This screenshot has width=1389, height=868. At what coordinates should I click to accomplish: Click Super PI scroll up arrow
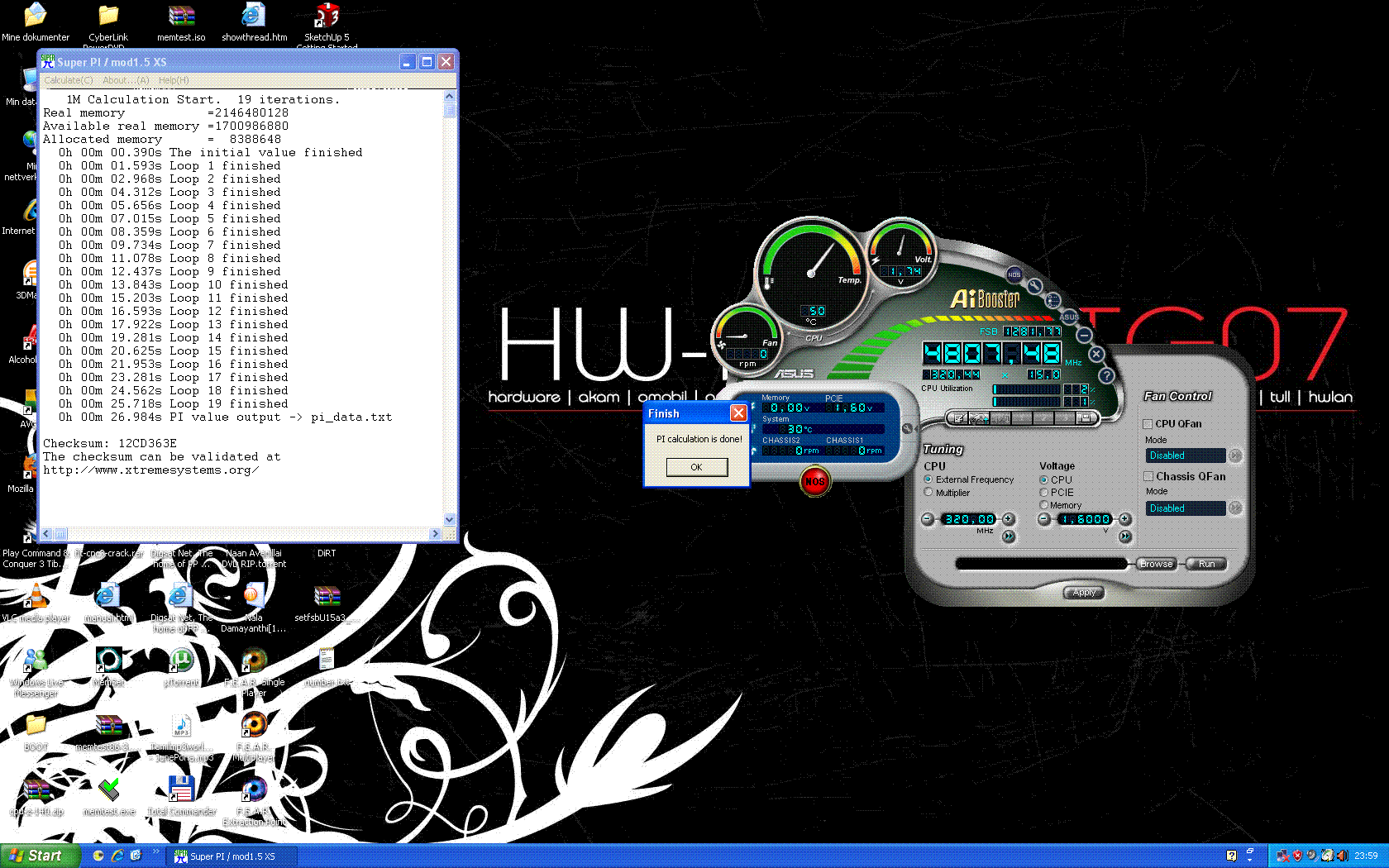[450, 96]
